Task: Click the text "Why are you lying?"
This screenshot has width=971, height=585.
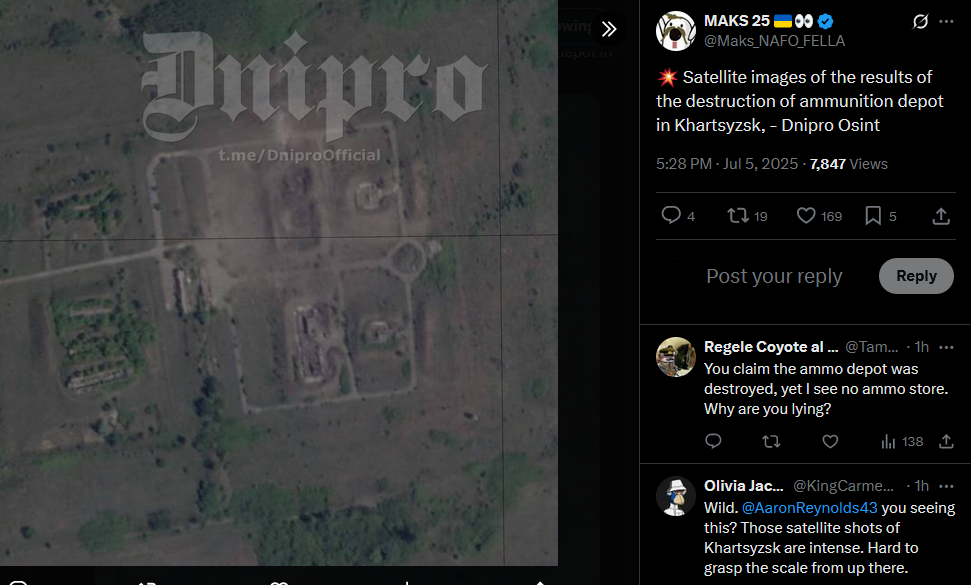Action: click(x=767, y=409)
